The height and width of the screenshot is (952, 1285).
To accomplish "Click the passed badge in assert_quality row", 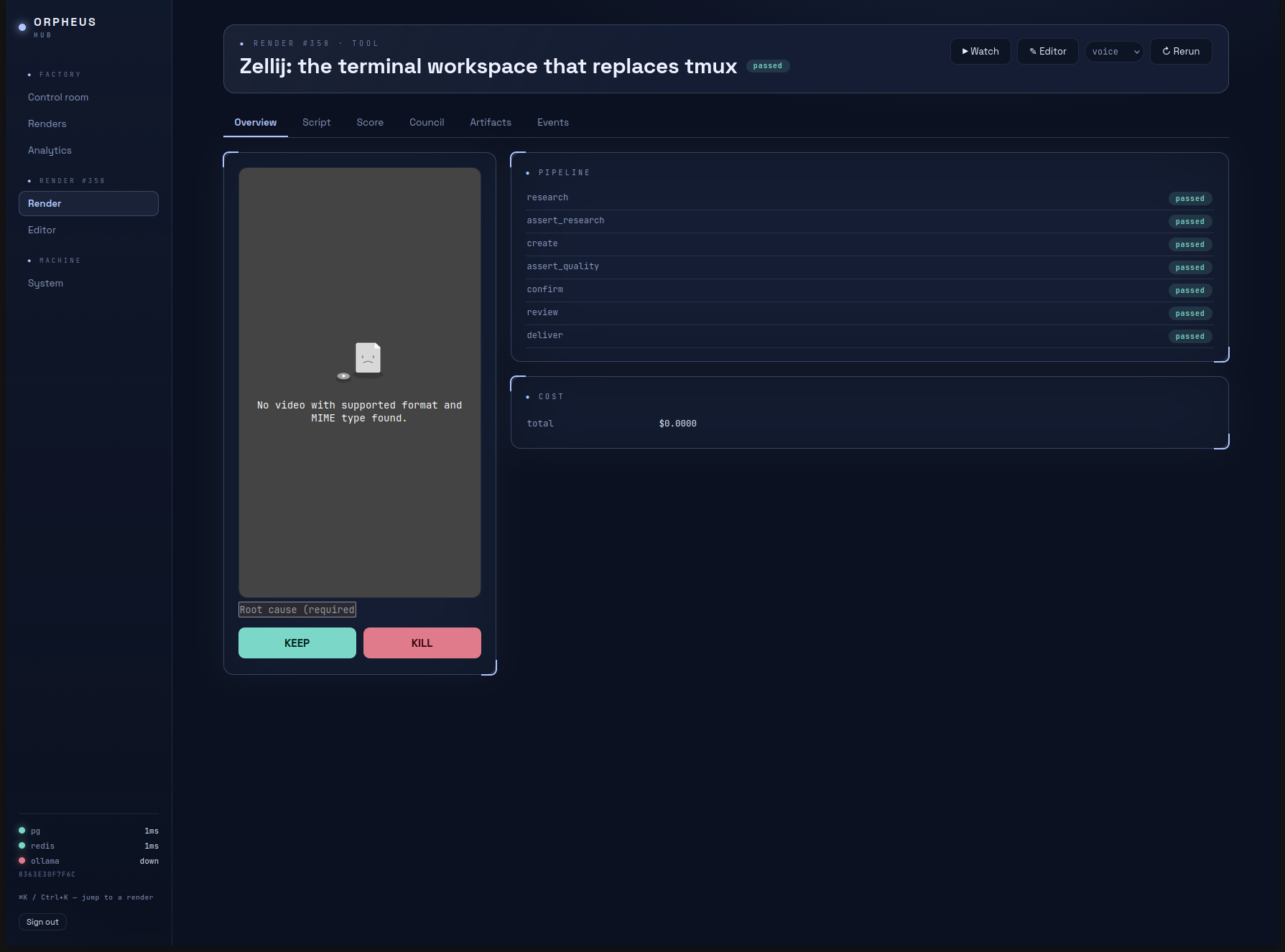I will [1190, 268].
